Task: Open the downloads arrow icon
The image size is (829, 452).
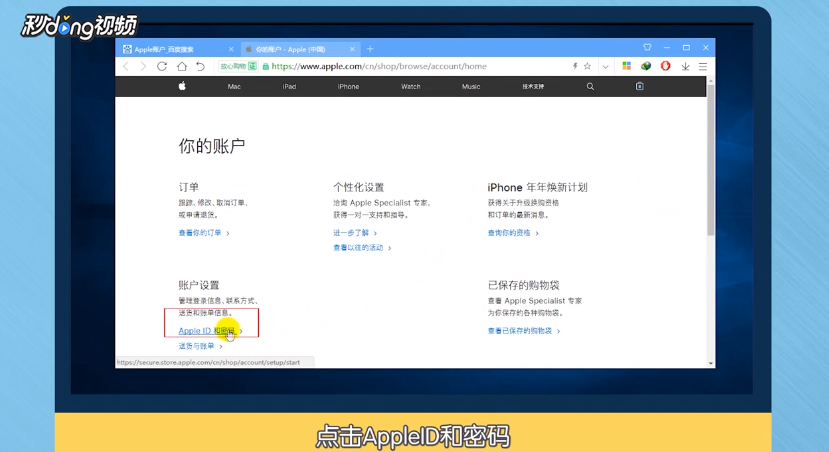Action: tap(685, 66)
